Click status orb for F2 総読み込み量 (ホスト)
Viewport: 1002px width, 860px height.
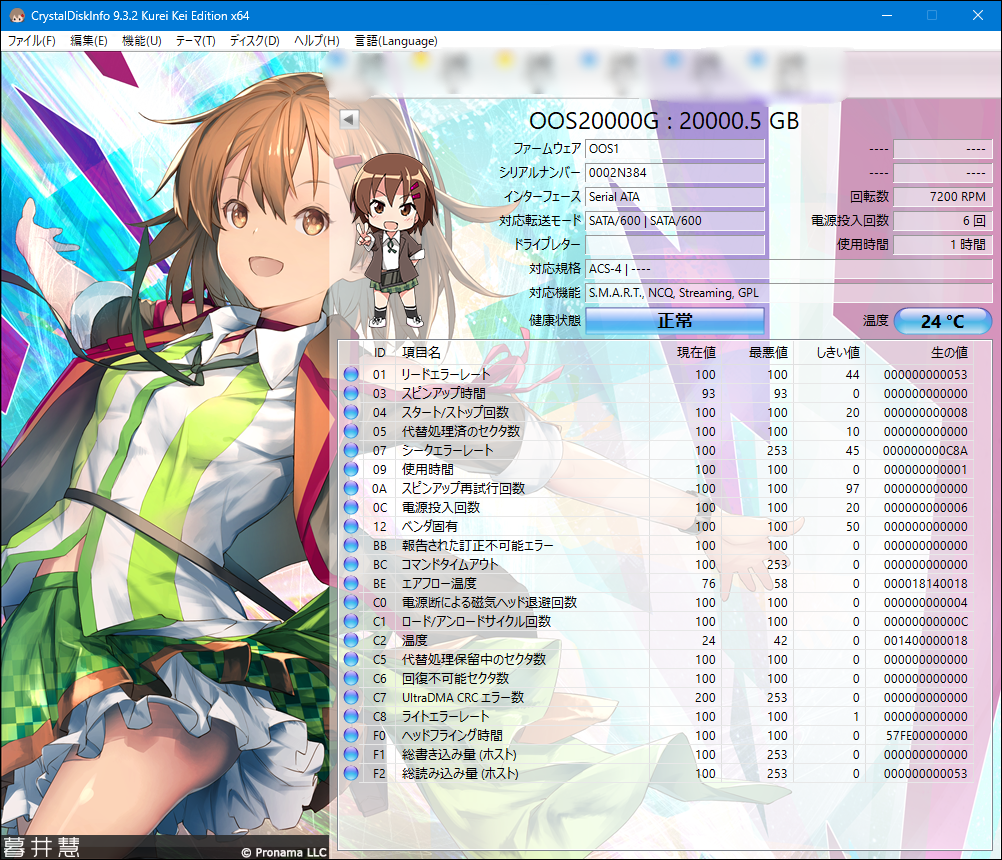click(351, 773)
